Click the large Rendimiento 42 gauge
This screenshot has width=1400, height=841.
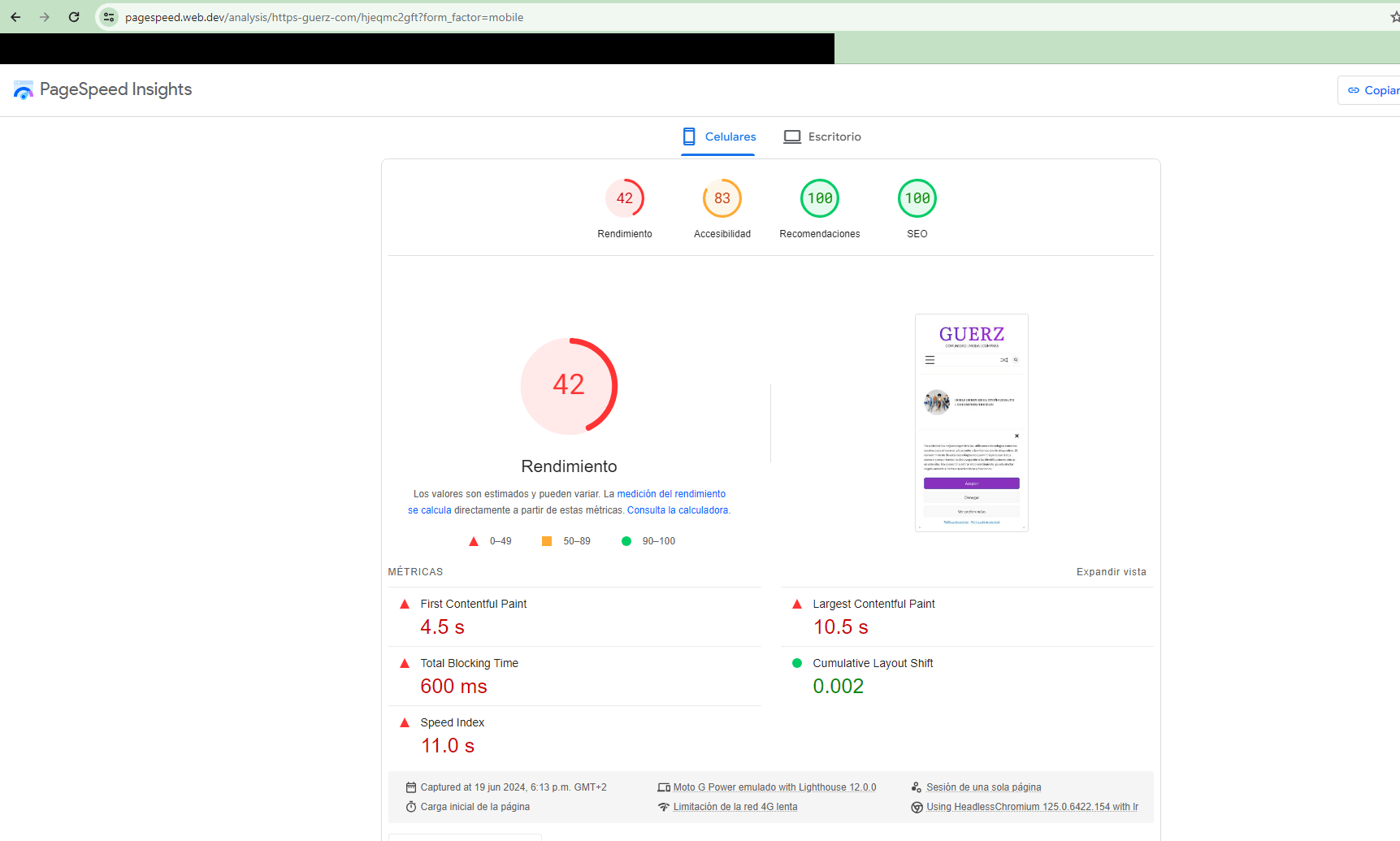coord(569,386)
